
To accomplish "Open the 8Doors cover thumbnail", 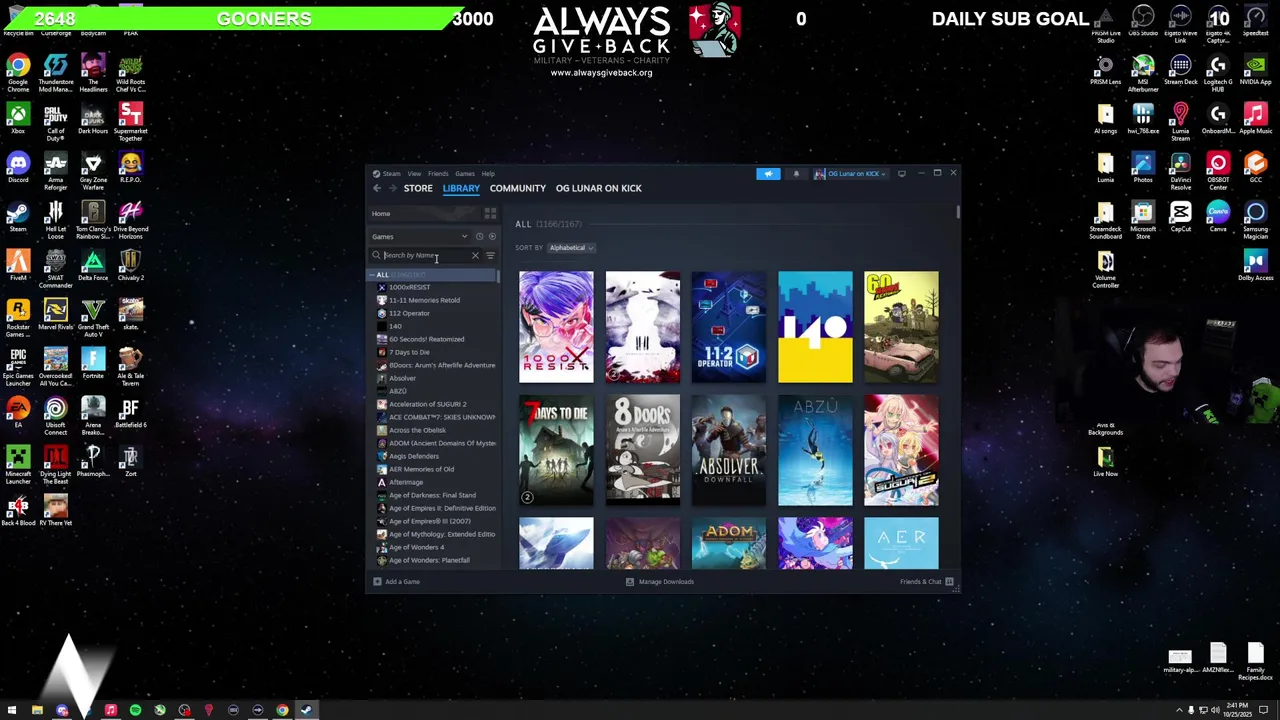I will (642, 450).
